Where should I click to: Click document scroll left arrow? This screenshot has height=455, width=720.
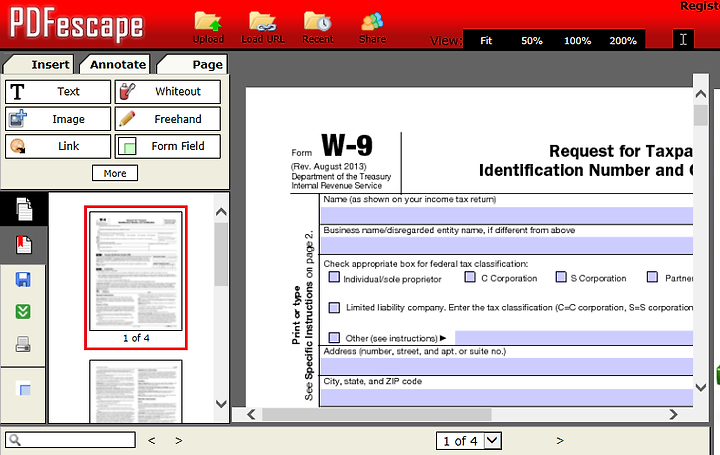click(251, 415)
